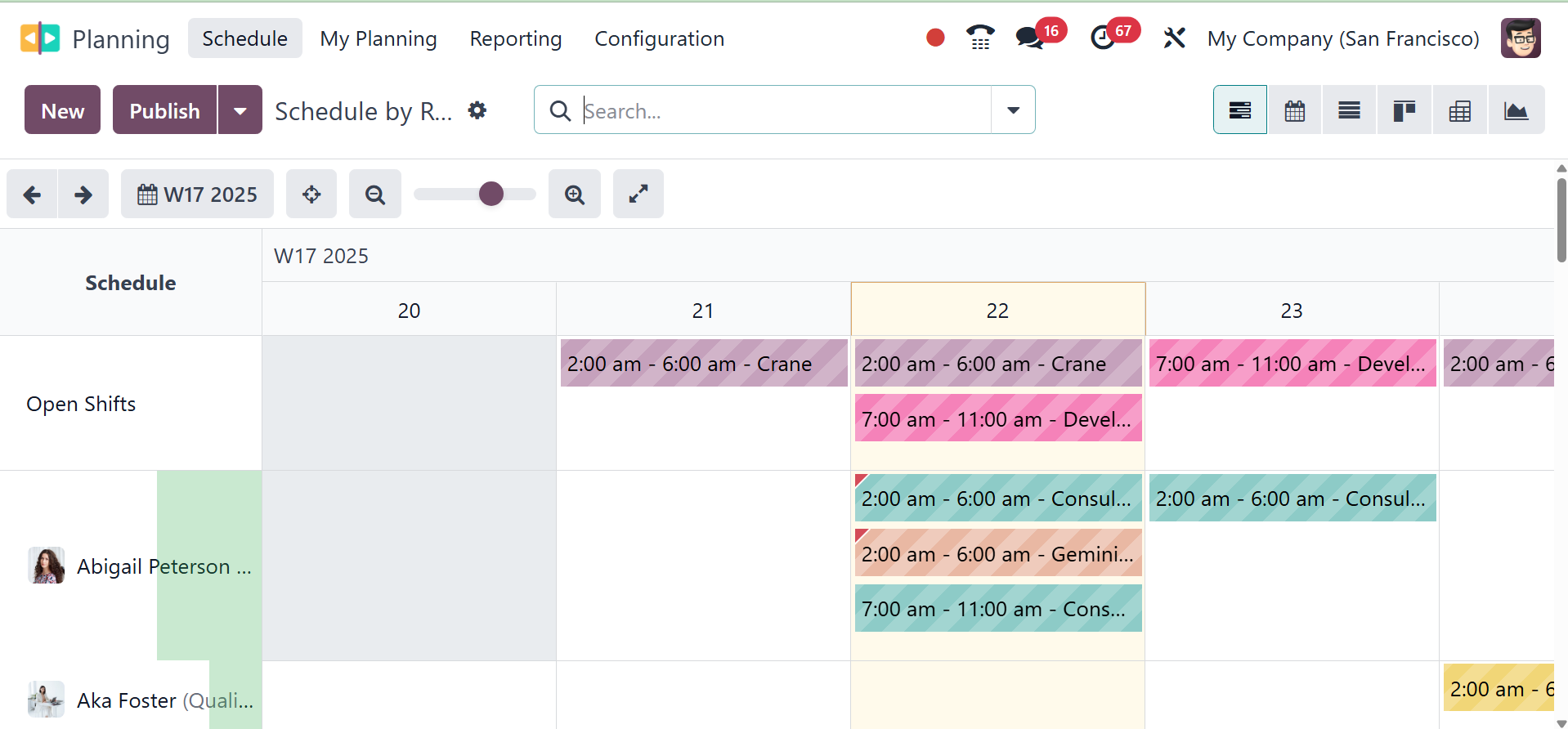Expand the Publish button dropdown arrow

(x=240, y=110)
